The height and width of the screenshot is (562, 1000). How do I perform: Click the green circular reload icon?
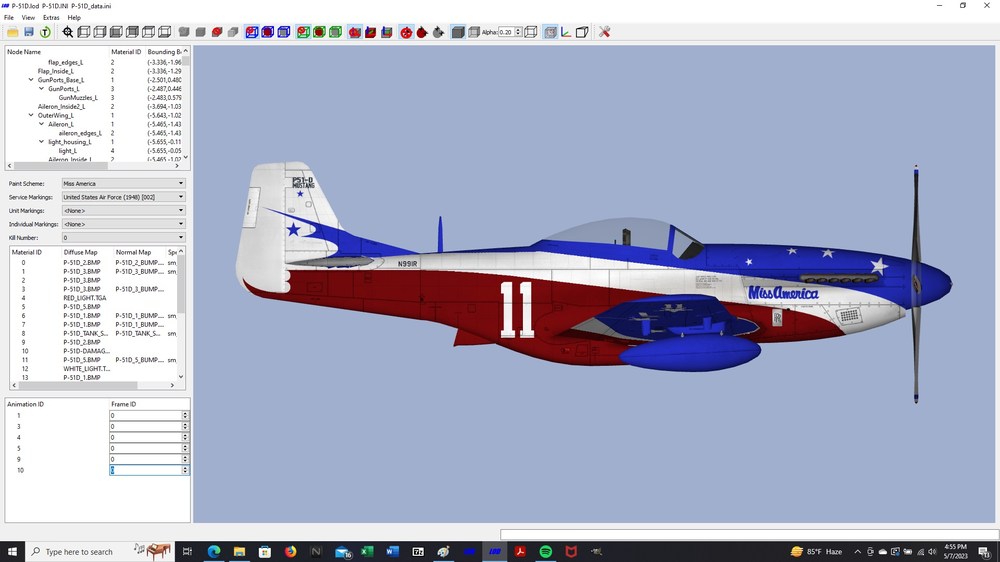coord(45,32)
